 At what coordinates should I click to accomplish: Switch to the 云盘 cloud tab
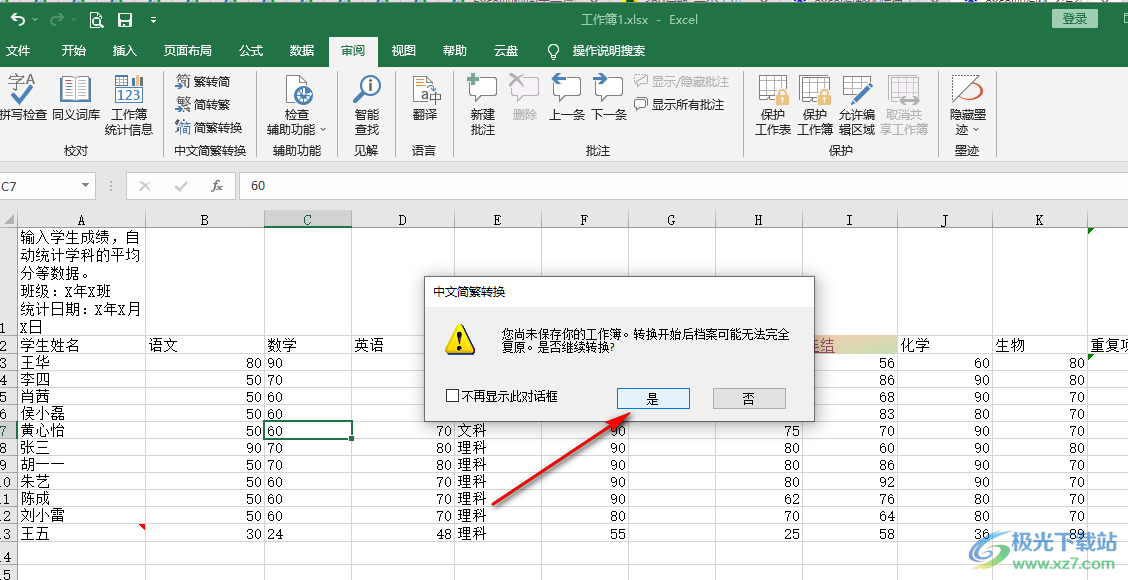(x=506, y=50)
